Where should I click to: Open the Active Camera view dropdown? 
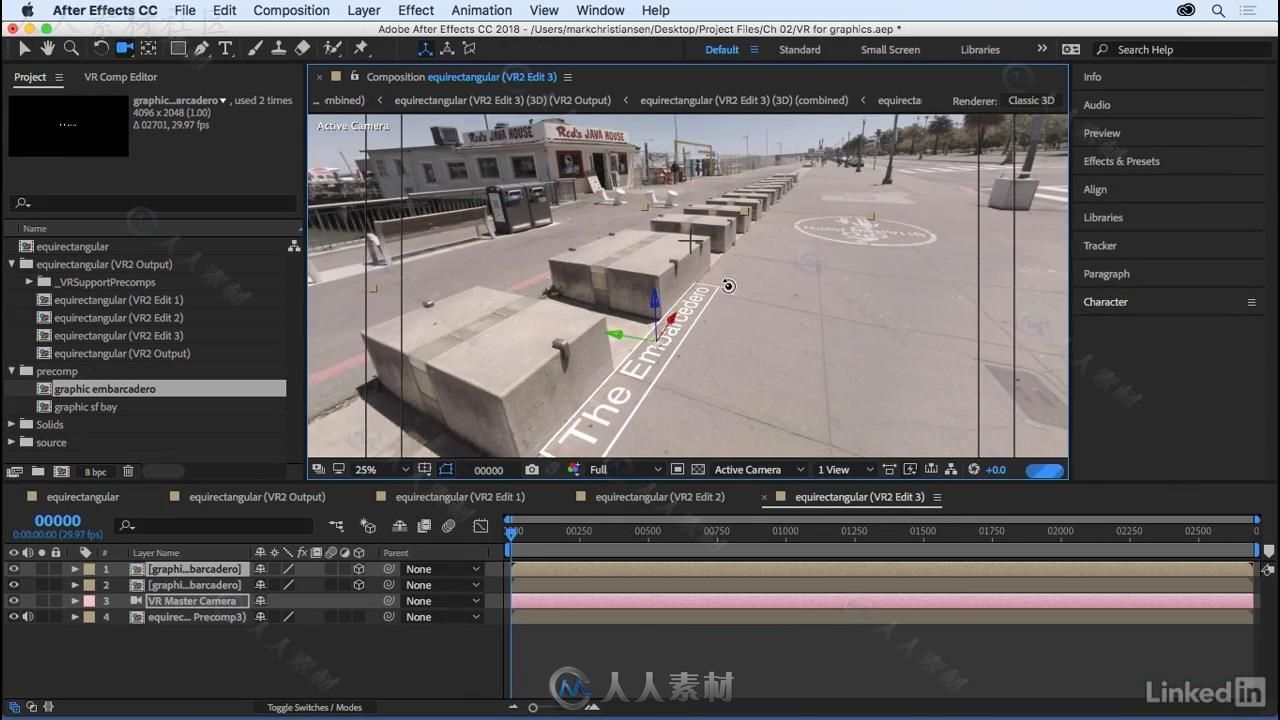(759, 470)
